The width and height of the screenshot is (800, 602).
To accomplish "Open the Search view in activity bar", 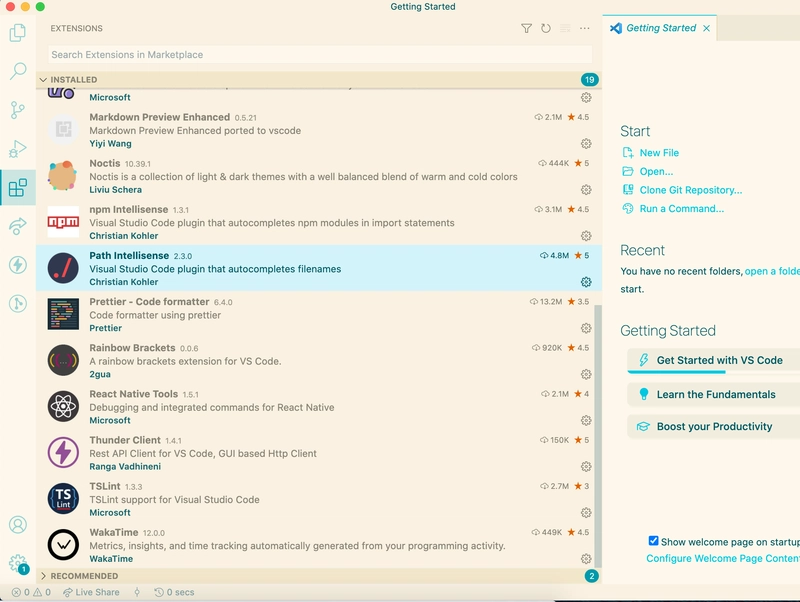I will pyautogui.click(x=18, y=71).
